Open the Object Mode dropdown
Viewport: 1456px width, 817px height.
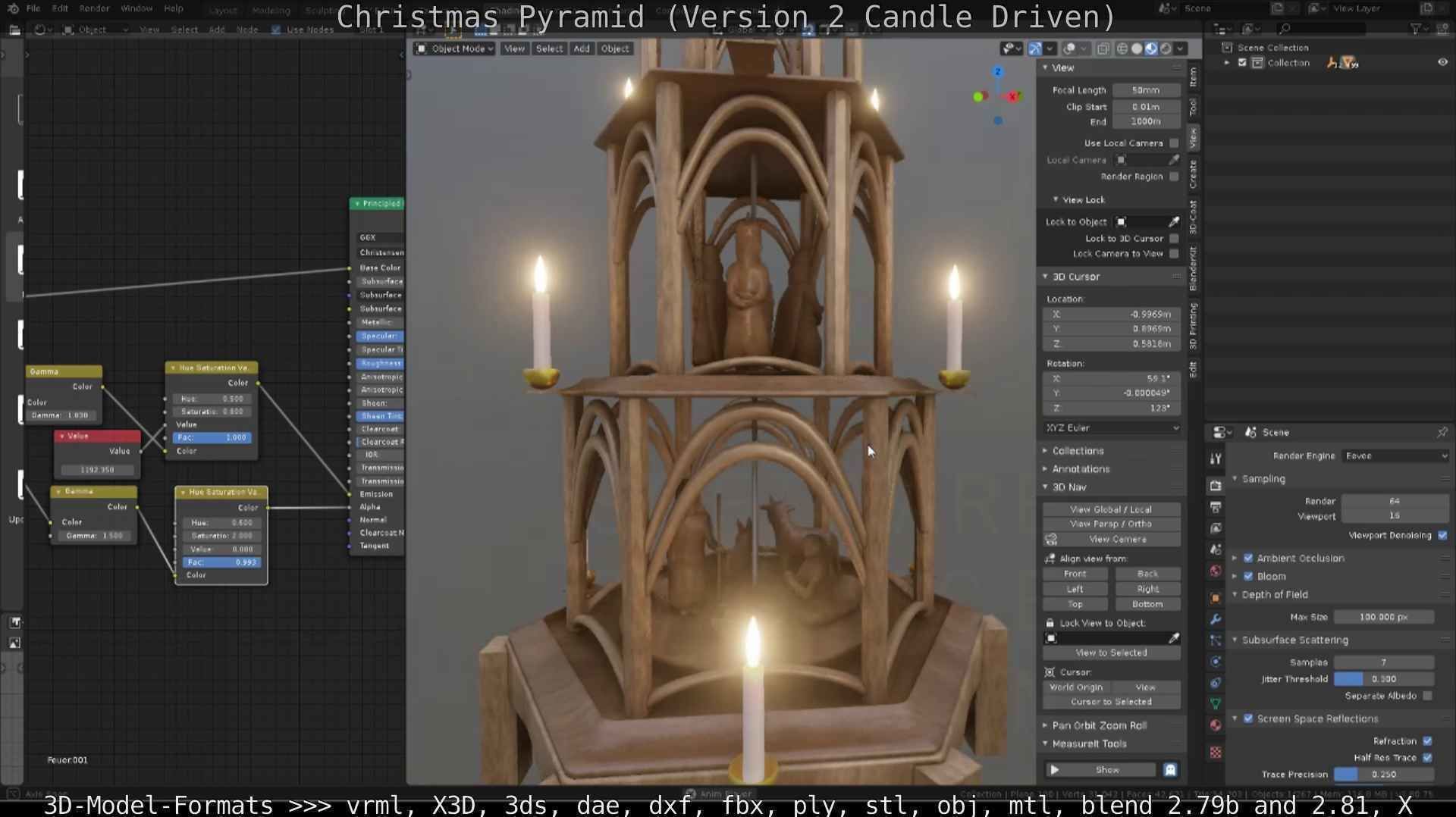tap(455, 49)
